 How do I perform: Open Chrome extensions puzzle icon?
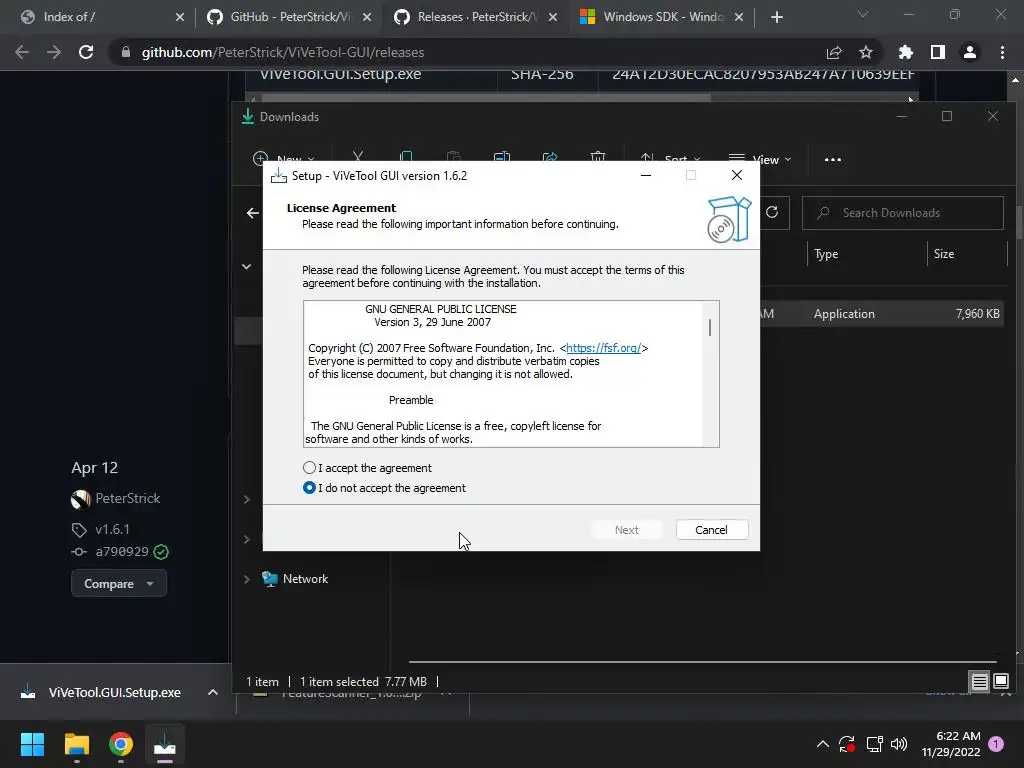click(x=905, y=52)
